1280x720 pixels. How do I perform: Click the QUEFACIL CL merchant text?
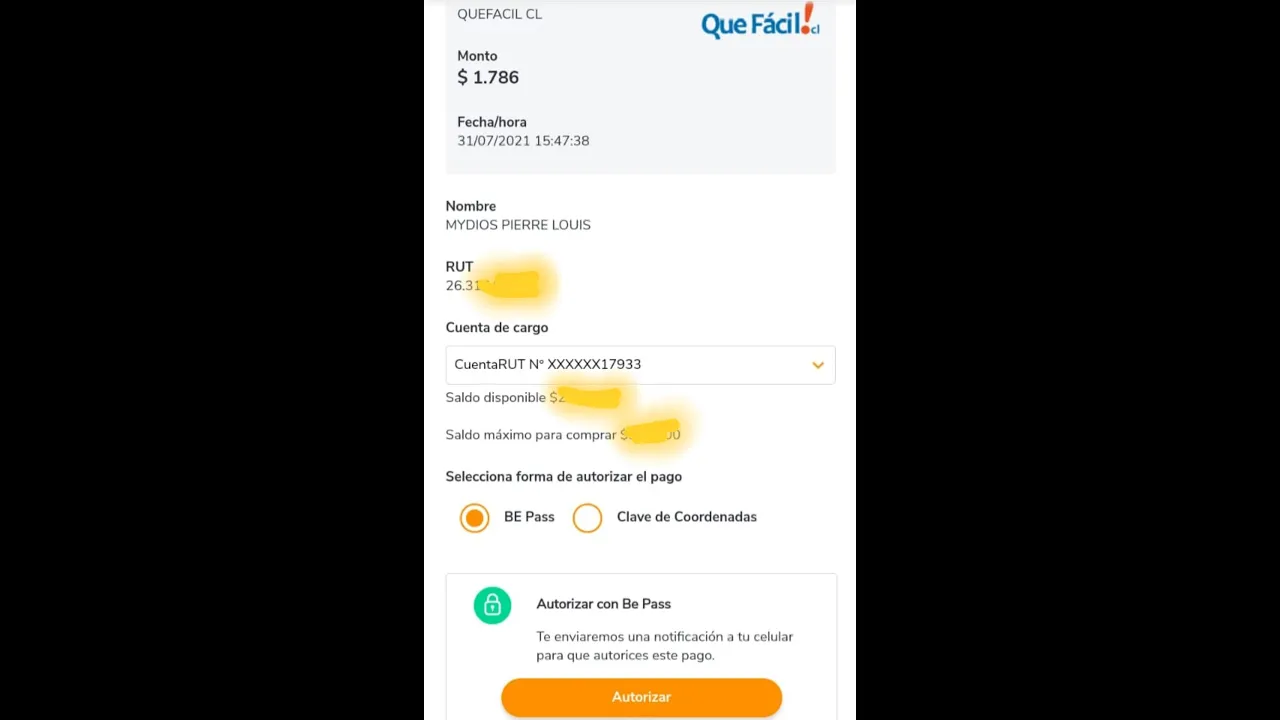point(499,14)
